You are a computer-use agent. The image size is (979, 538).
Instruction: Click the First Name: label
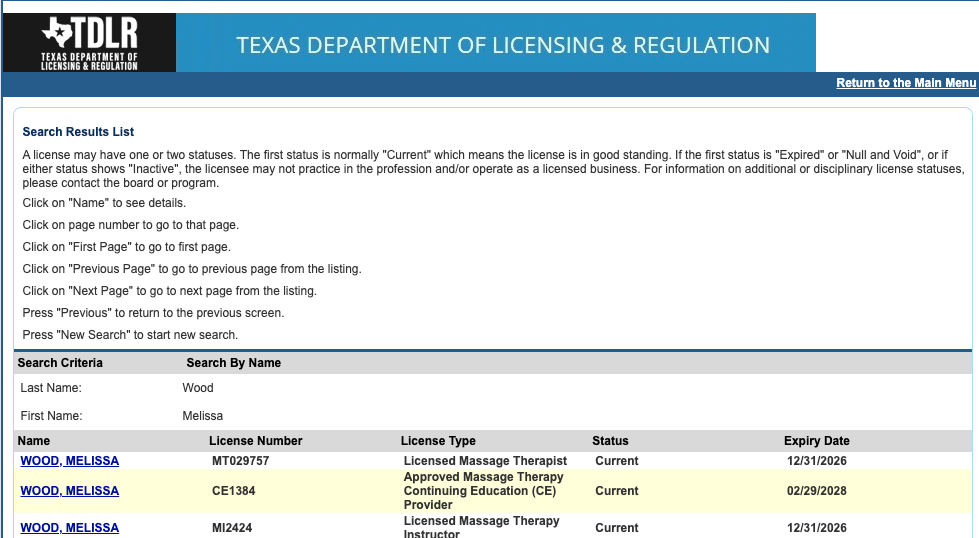(51, 416)
